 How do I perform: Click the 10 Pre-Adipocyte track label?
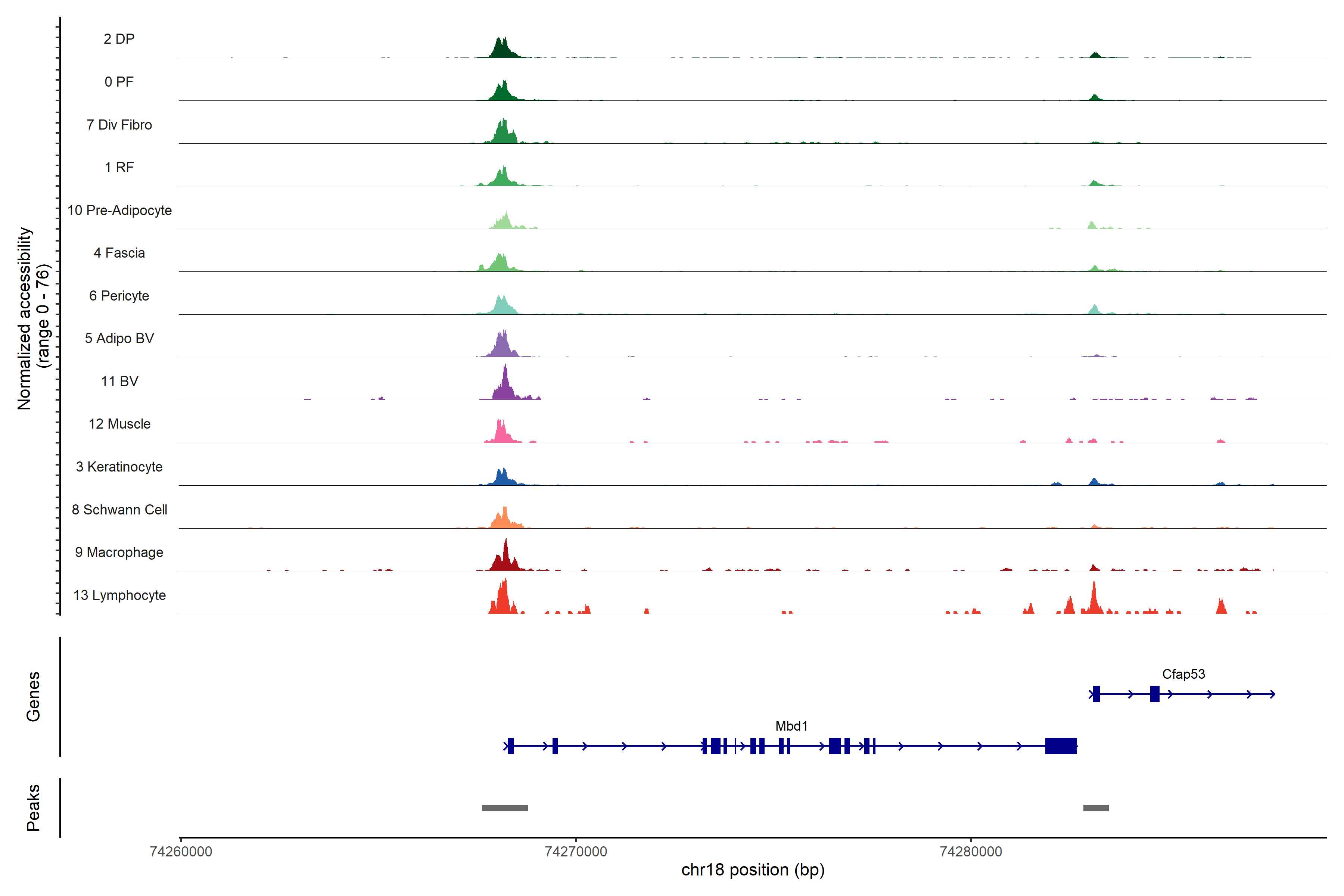pyautogui.click(x=119, y=210)
